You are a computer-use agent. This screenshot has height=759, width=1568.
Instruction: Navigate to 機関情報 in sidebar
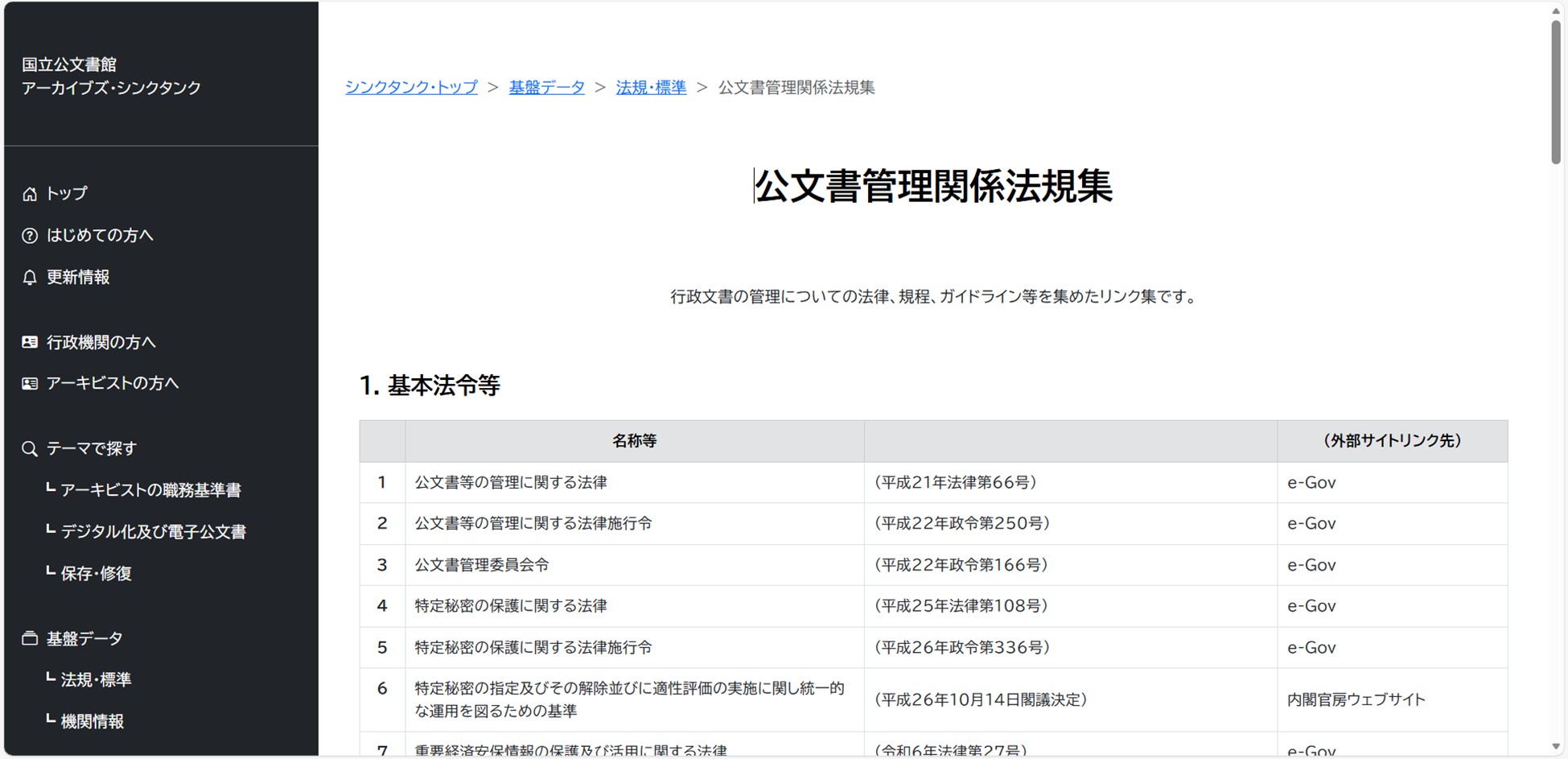click(93, 722)
